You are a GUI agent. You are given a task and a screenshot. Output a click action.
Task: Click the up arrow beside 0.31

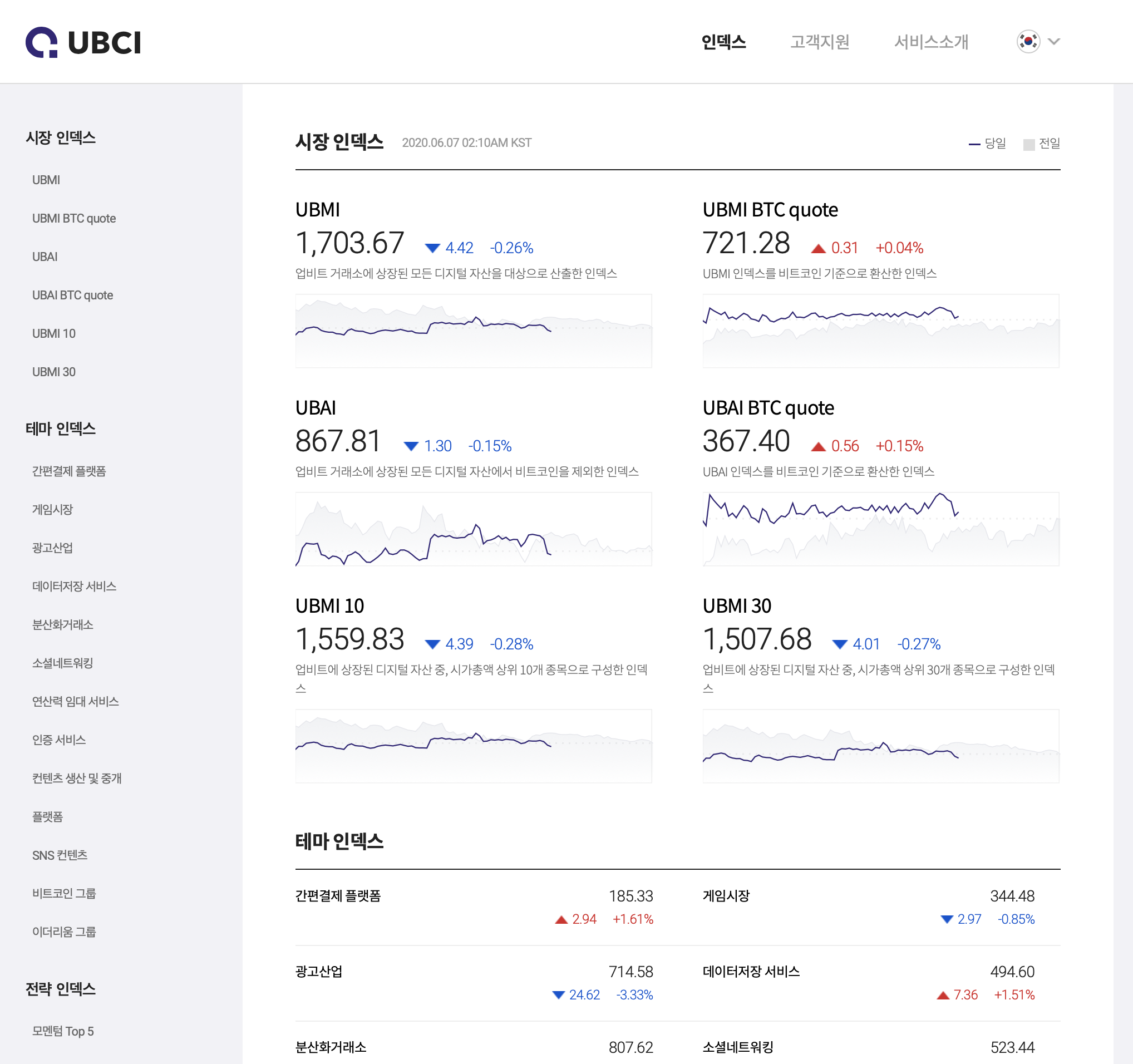click(819, 248)
